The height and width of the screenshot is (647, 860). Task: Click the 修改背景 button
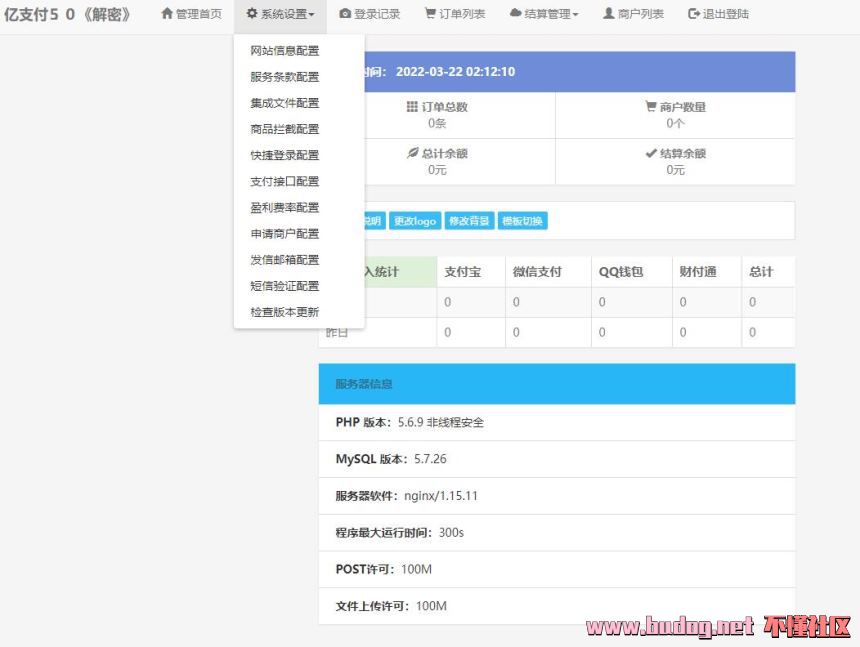469,221
